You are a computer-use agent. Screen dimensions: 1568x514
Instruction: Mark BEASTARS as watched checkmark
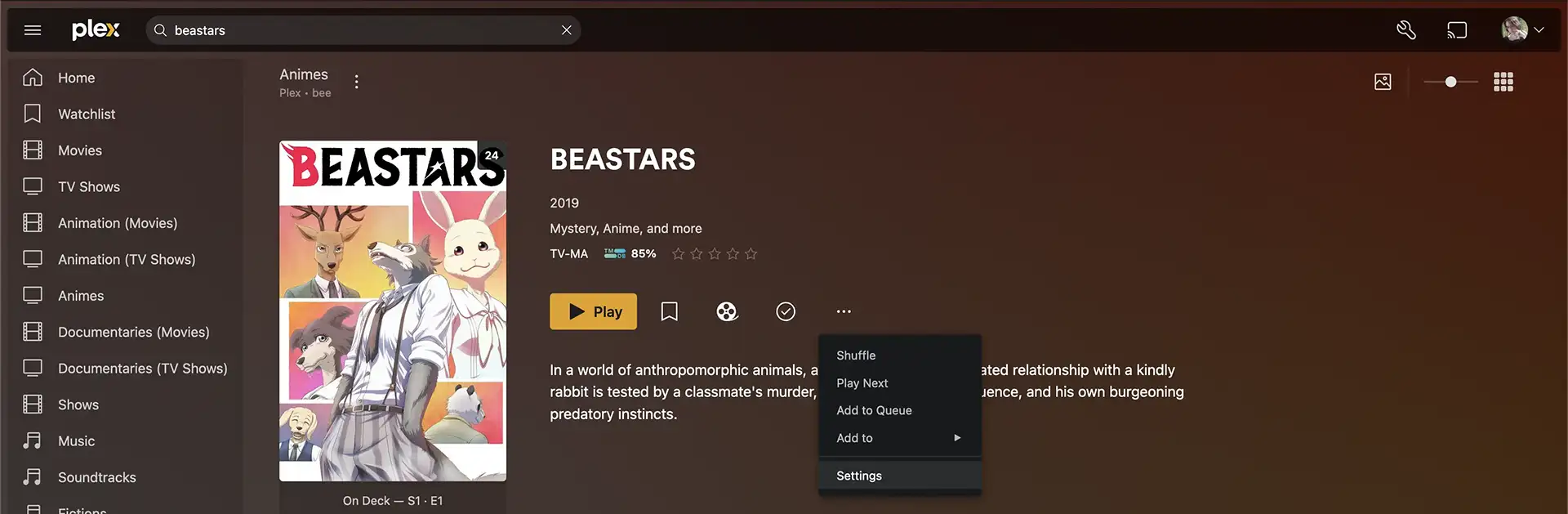[786, 311]
